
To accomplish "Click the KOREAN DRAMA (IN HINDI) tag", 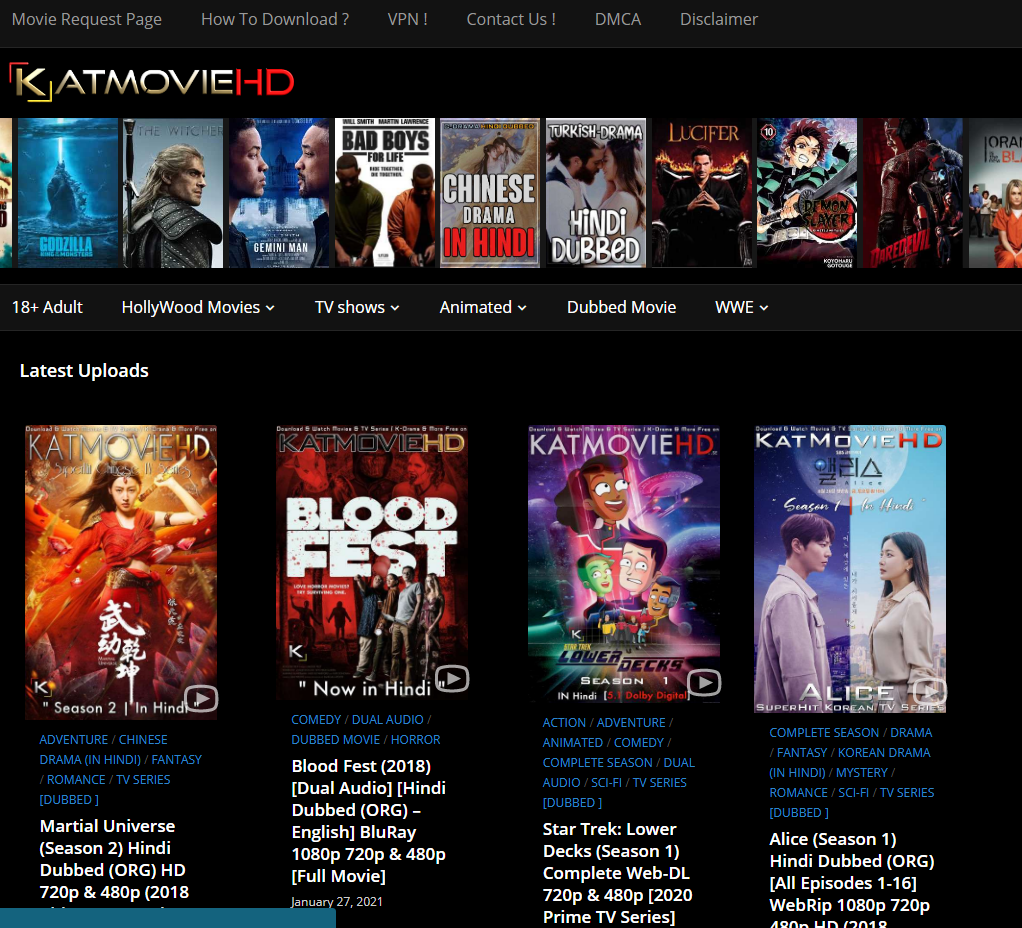I will click(851, 762).
